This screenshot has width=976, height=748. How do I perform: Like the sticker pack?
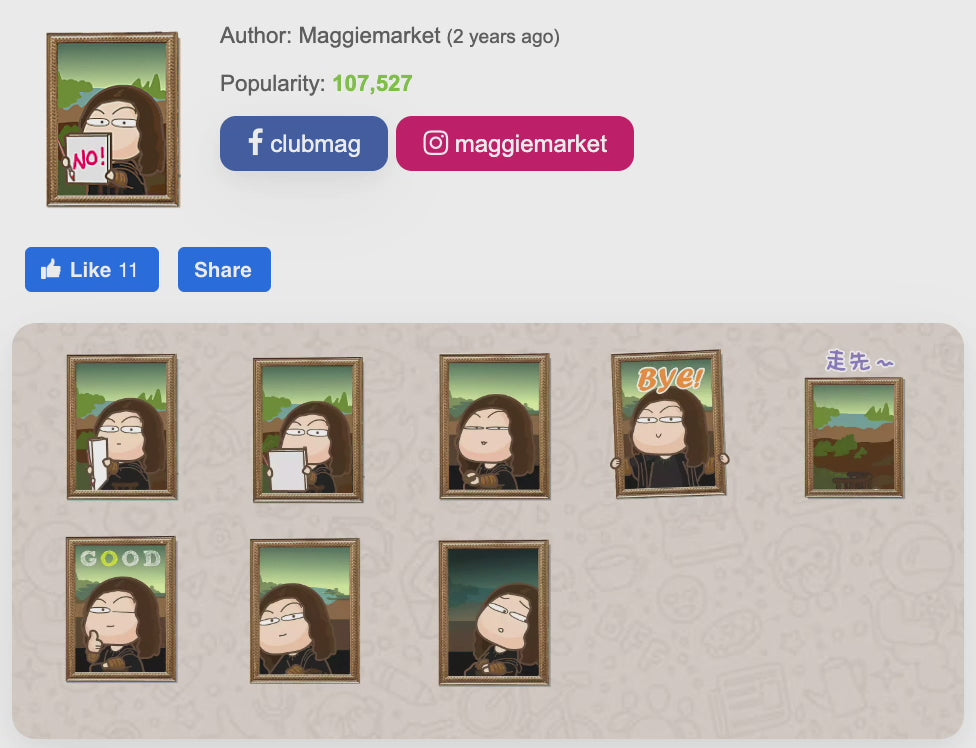pyautogui.click(x=92, y=269)
